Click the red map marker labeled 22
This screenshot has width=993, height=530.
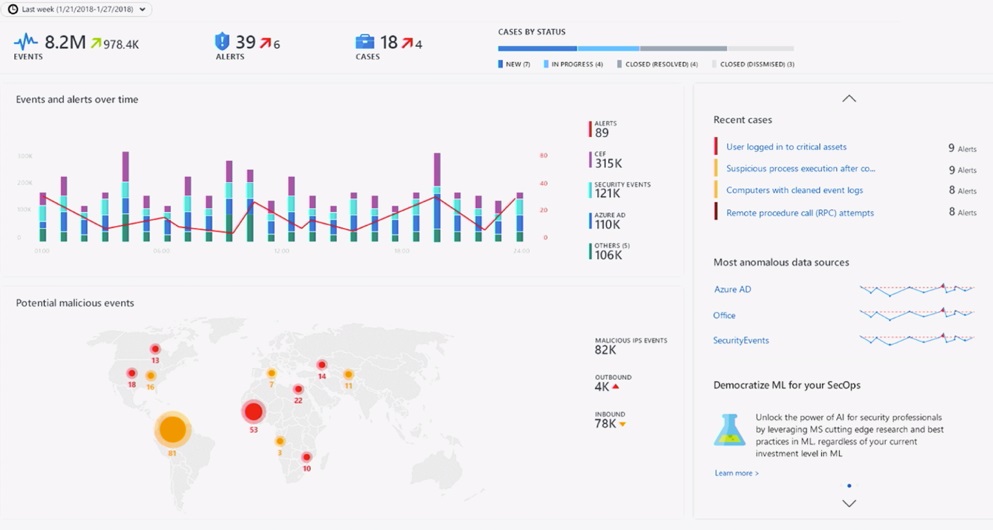pos(298,389)
